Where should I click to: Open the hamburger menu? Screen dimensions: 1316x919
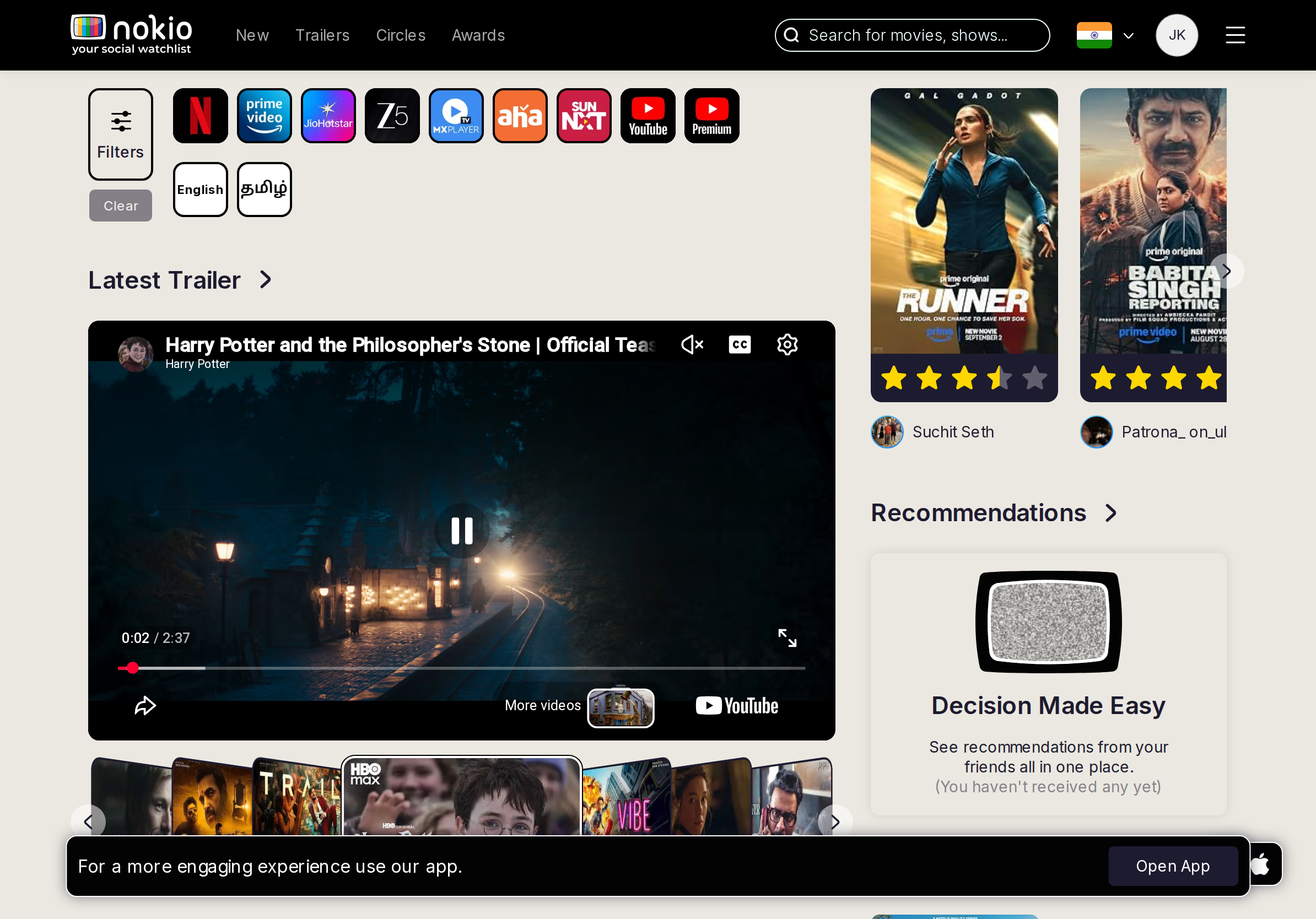point(1235,35)
